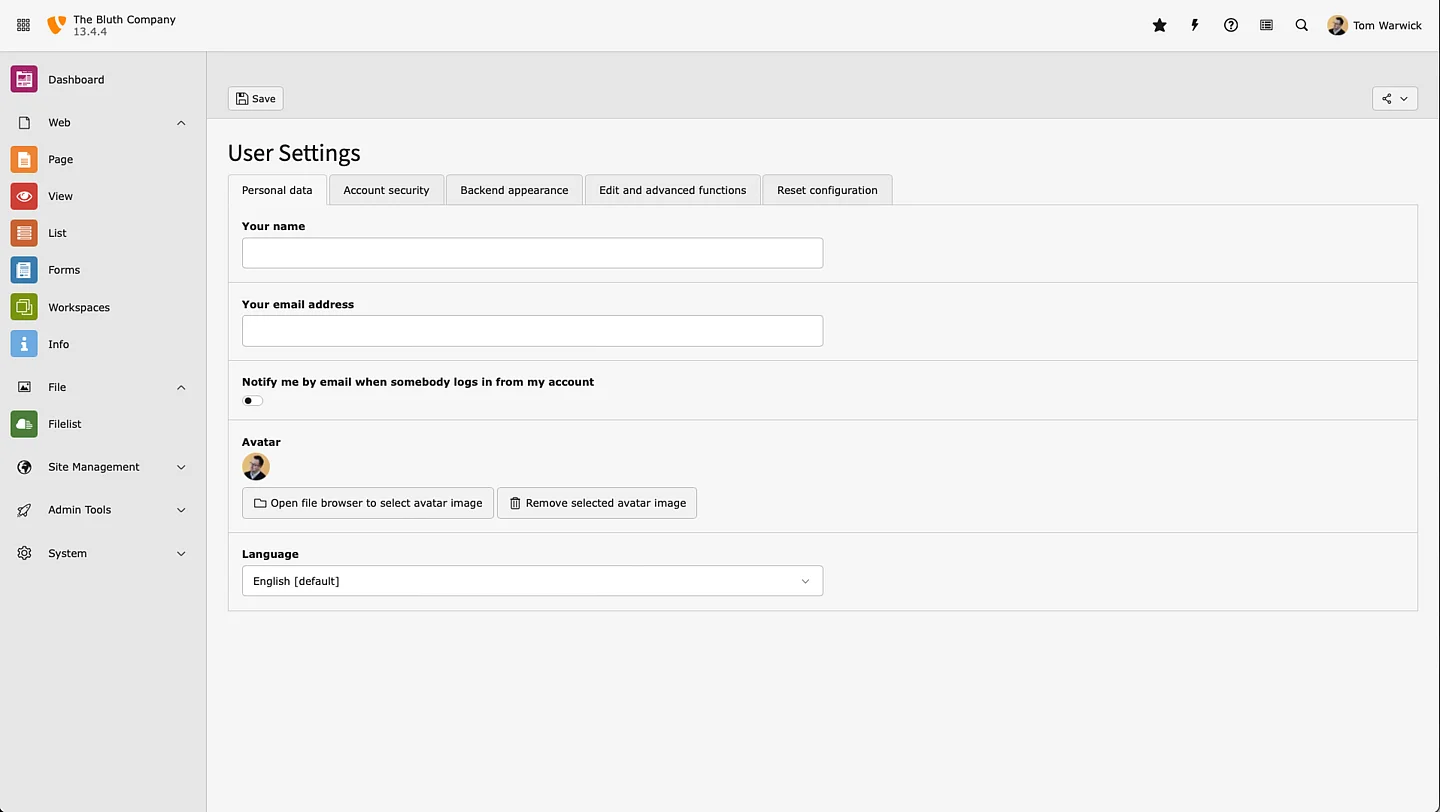Toggle email notification on login switch
This screenshot has width=1440, height=812.
coord(253,401)
